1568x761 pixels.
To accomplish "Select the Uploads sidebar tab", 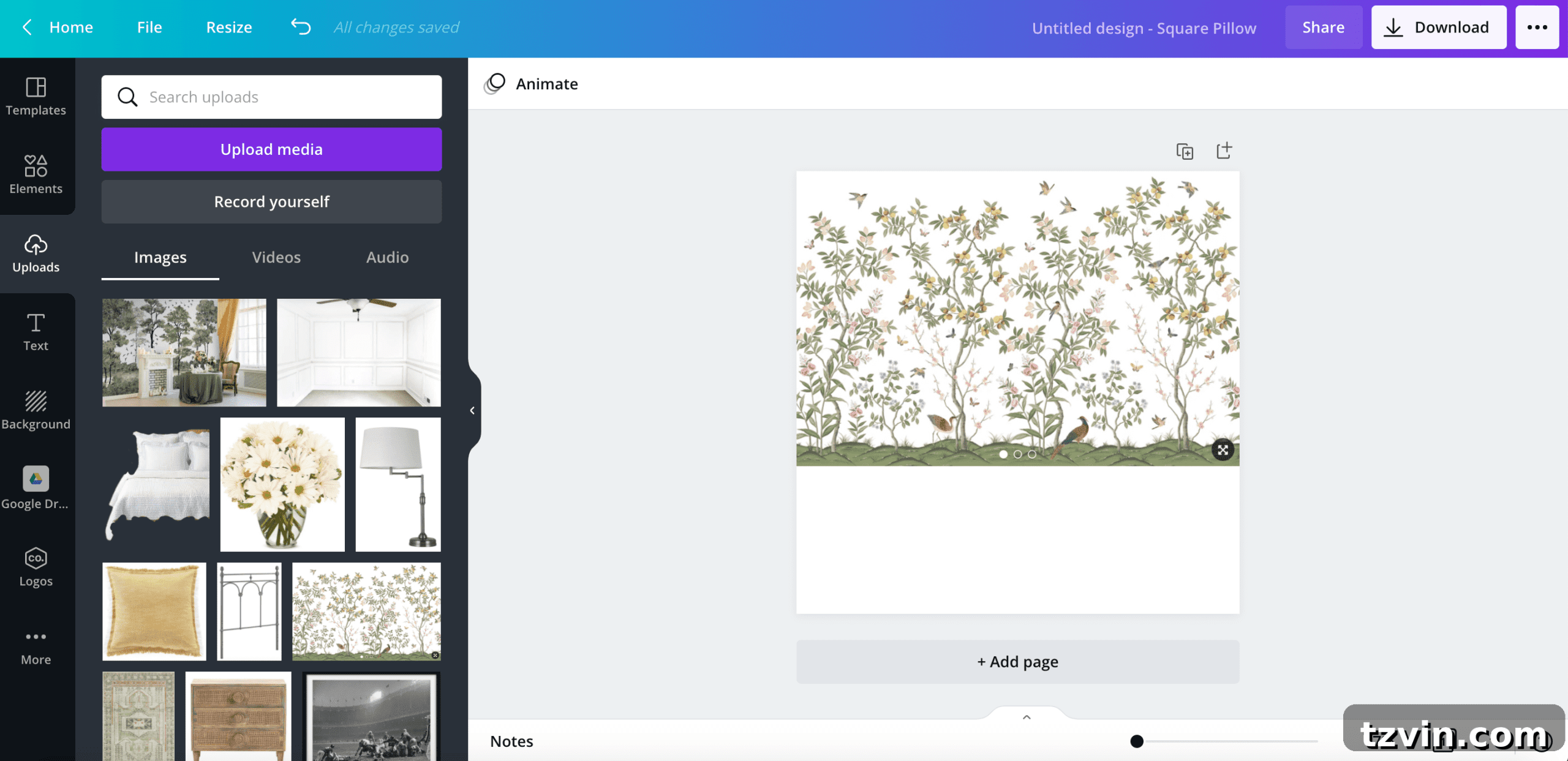I will 36,254.
